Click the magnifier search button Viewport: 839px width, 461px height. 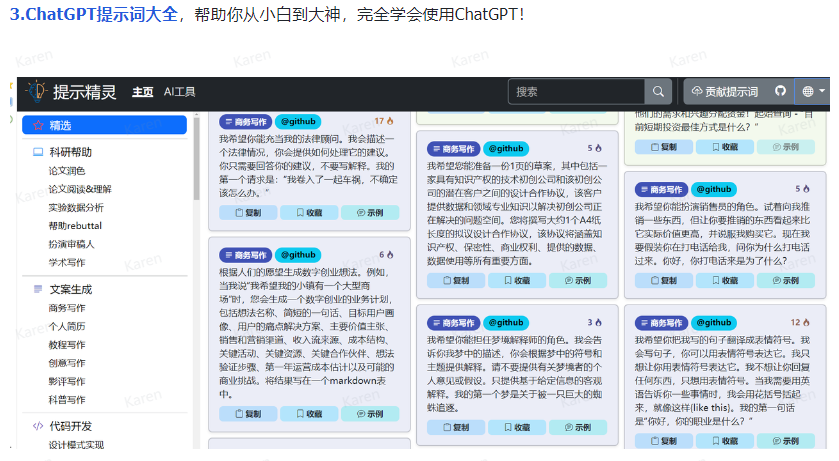coord(658,92)
